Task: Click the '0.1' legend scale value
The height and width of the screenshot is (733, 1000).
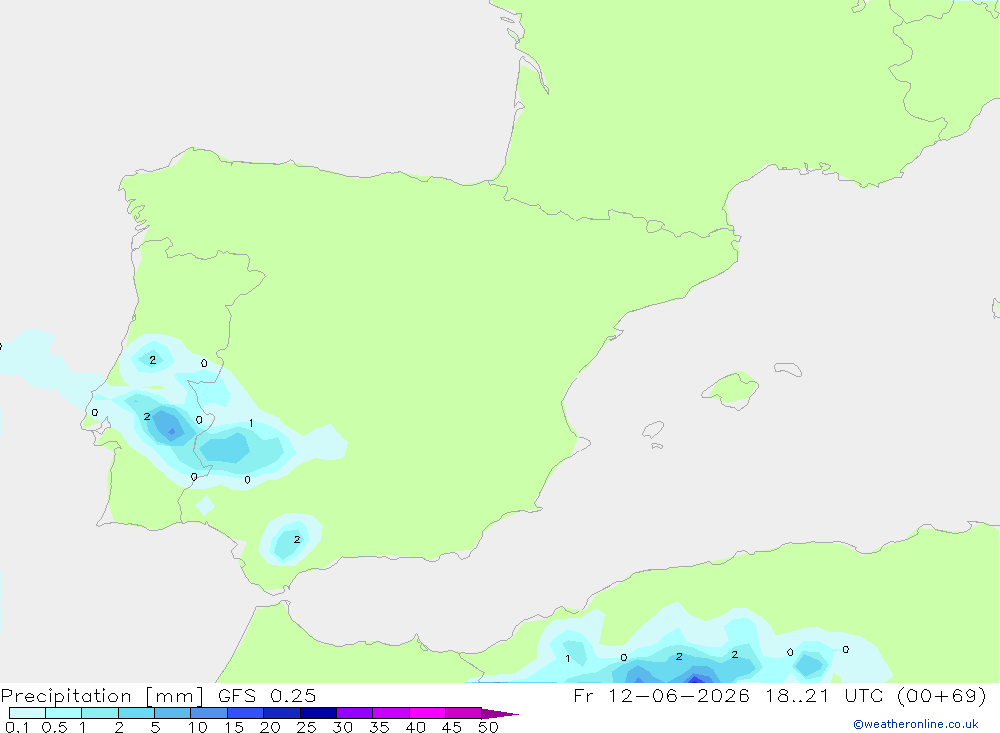Action: pyautogui.click(x=17, y=727)
